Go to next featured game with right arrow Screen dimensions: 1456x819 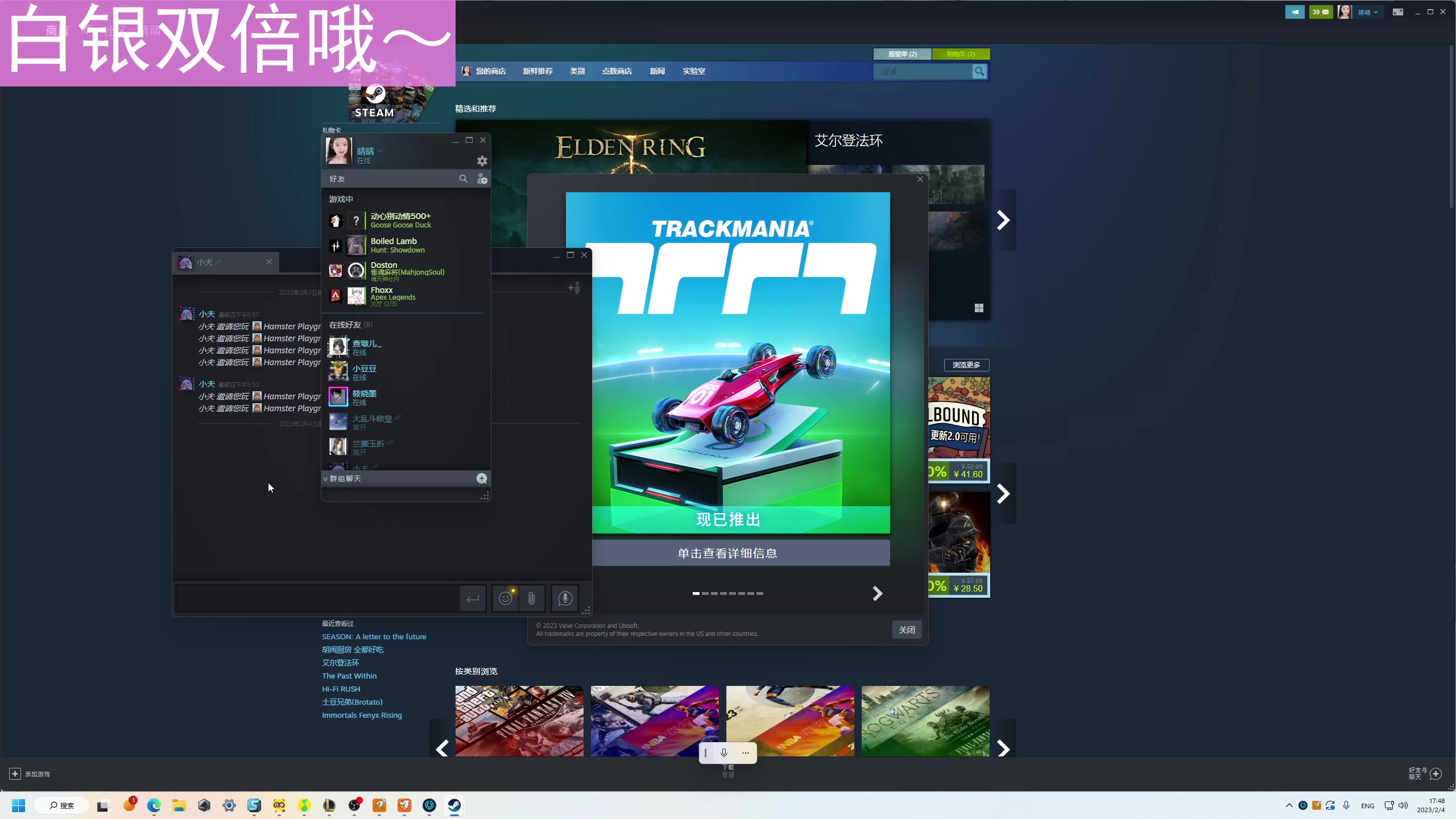point(1003,220)
